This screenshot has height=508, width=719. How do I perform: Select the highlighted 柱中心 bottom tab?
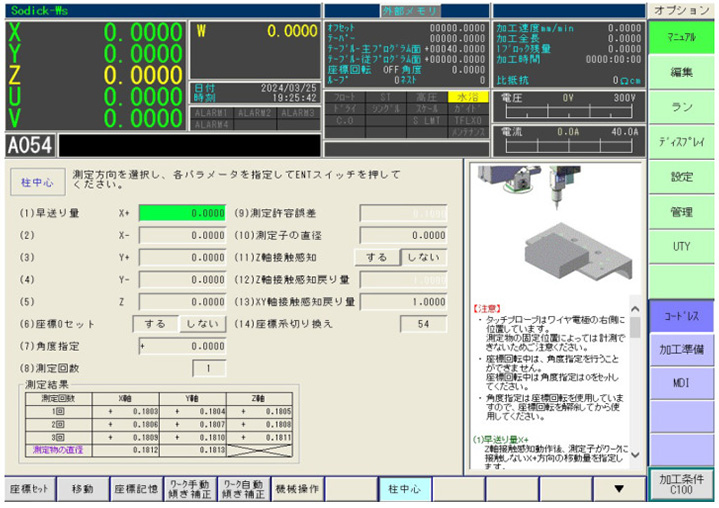point(404,489)
